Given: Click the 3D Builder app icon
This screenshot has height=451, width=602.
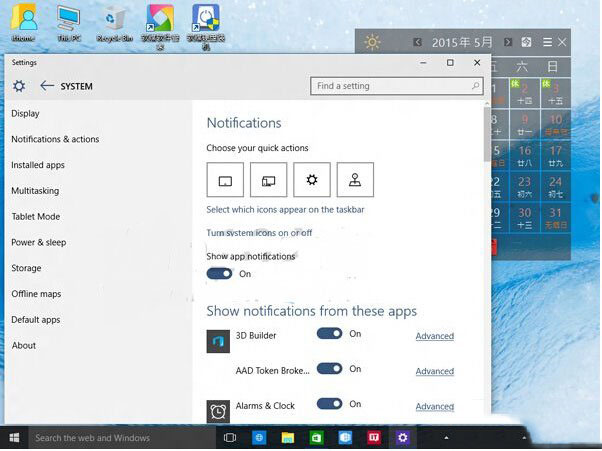Looking at the screenshot, I should [x=218, y=341].
